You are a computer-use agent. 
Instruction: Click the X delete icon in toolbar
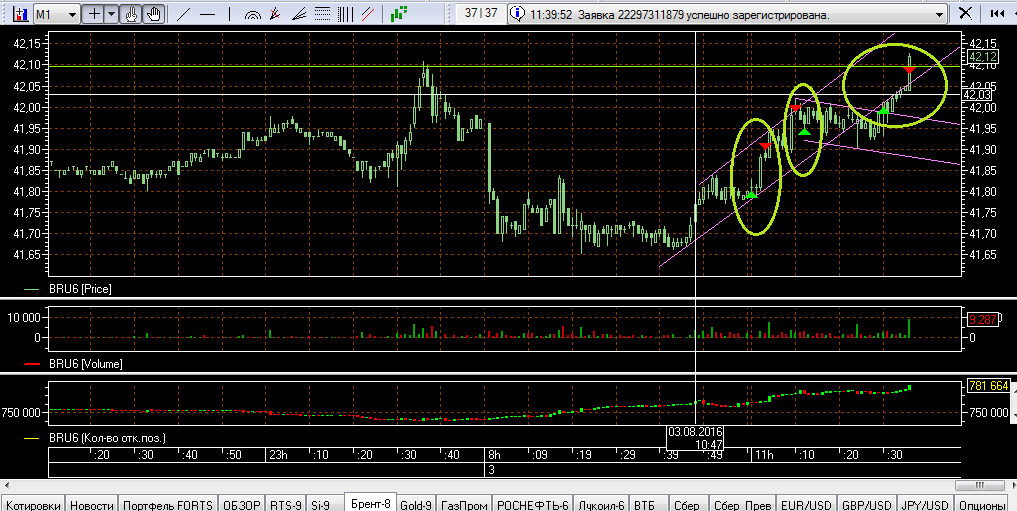click(x=965, y=14)
